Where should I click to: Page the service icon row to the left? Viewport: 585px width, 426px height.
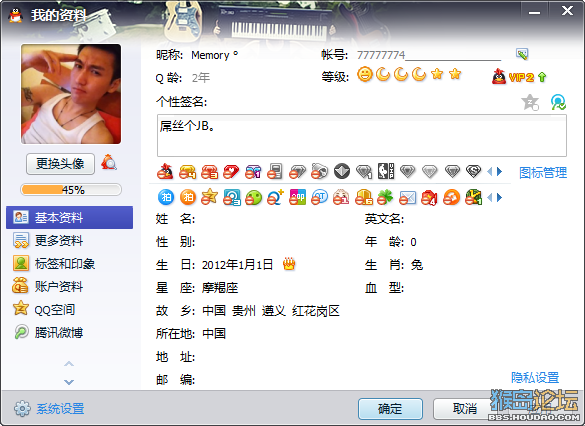(490, 197)
